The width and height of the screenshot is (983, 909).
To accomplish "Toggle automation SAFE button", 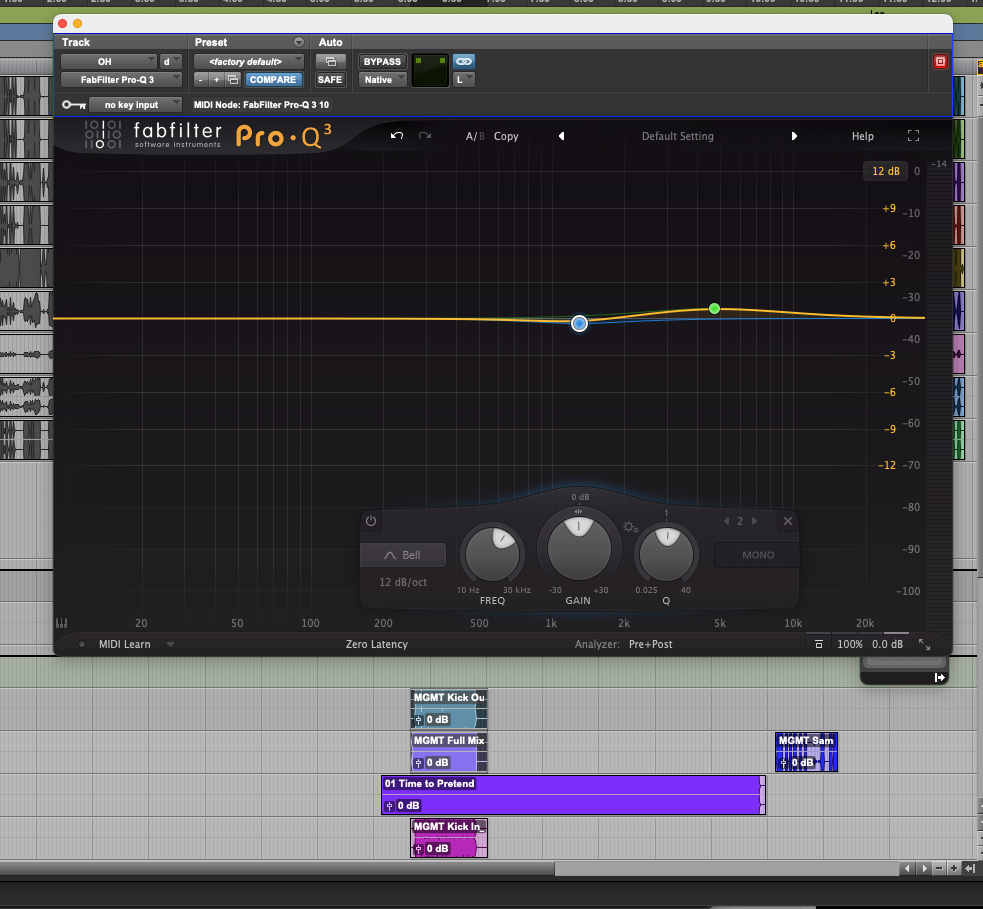I will [x=330, y=80].
